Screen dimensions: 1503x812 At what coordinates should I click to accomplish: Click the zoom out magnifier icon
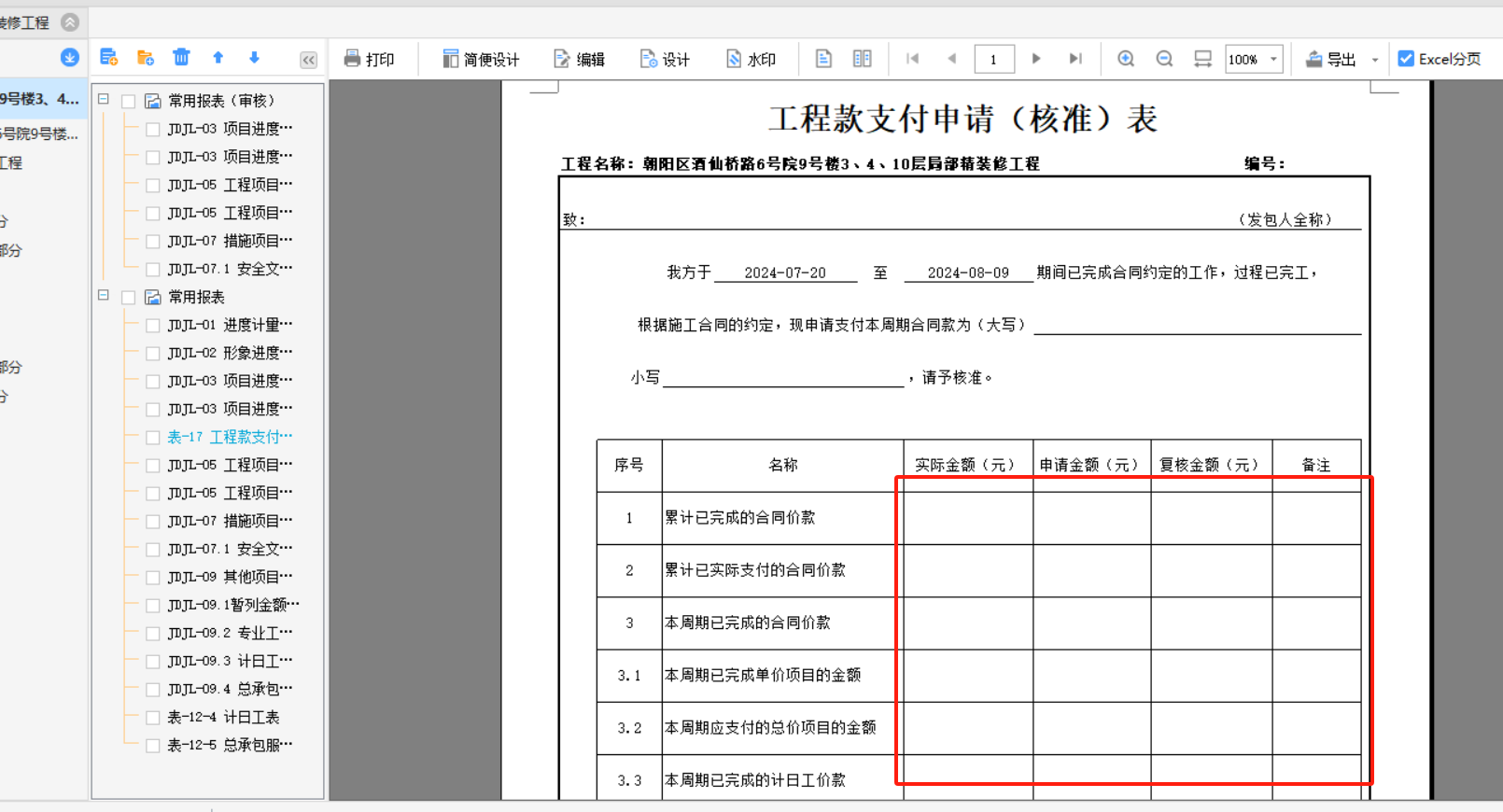[x=1164, y=59]
